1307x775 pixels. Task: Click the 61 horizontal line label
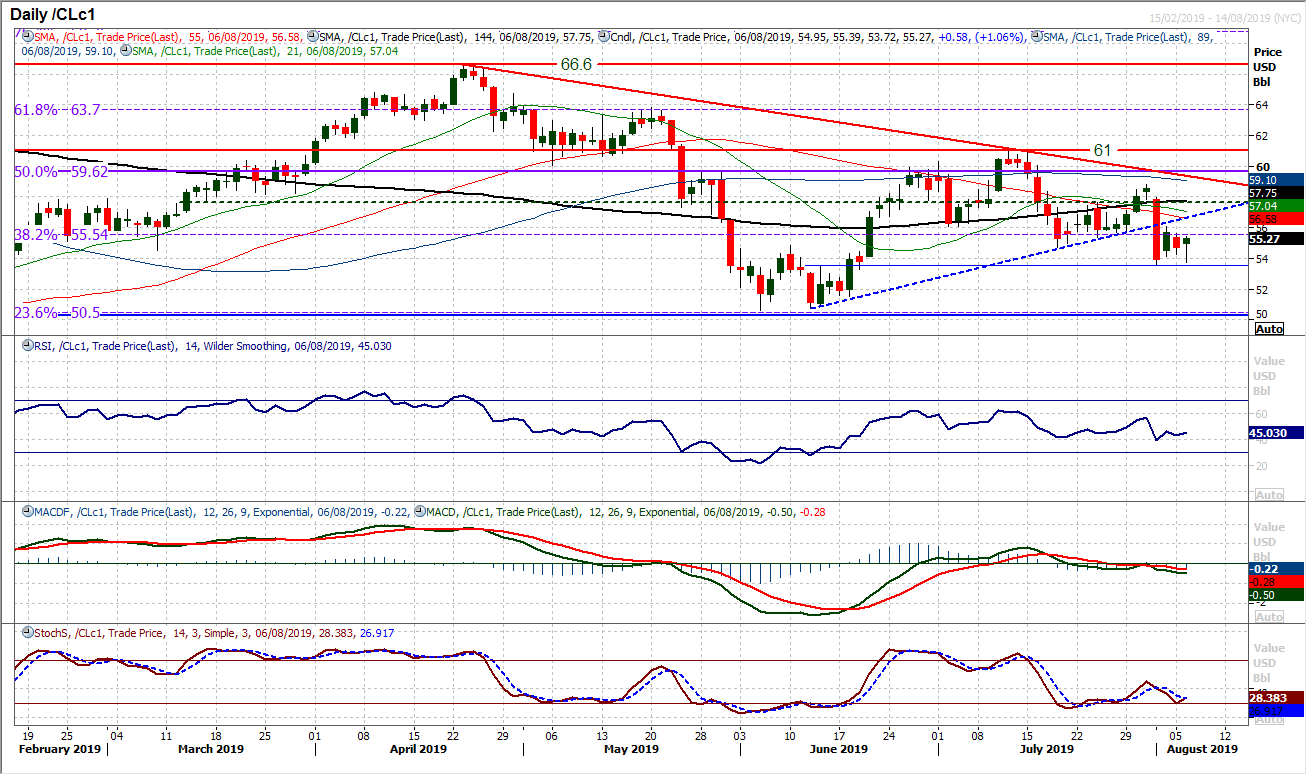(1102, 150)
